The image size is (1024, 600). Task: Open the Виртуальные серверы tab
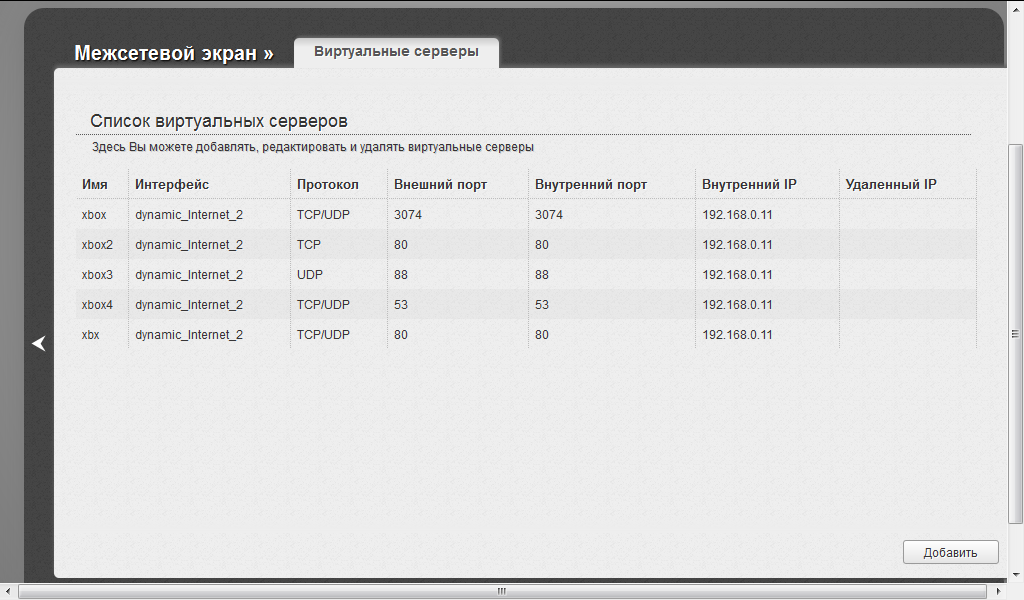point(396,52)
